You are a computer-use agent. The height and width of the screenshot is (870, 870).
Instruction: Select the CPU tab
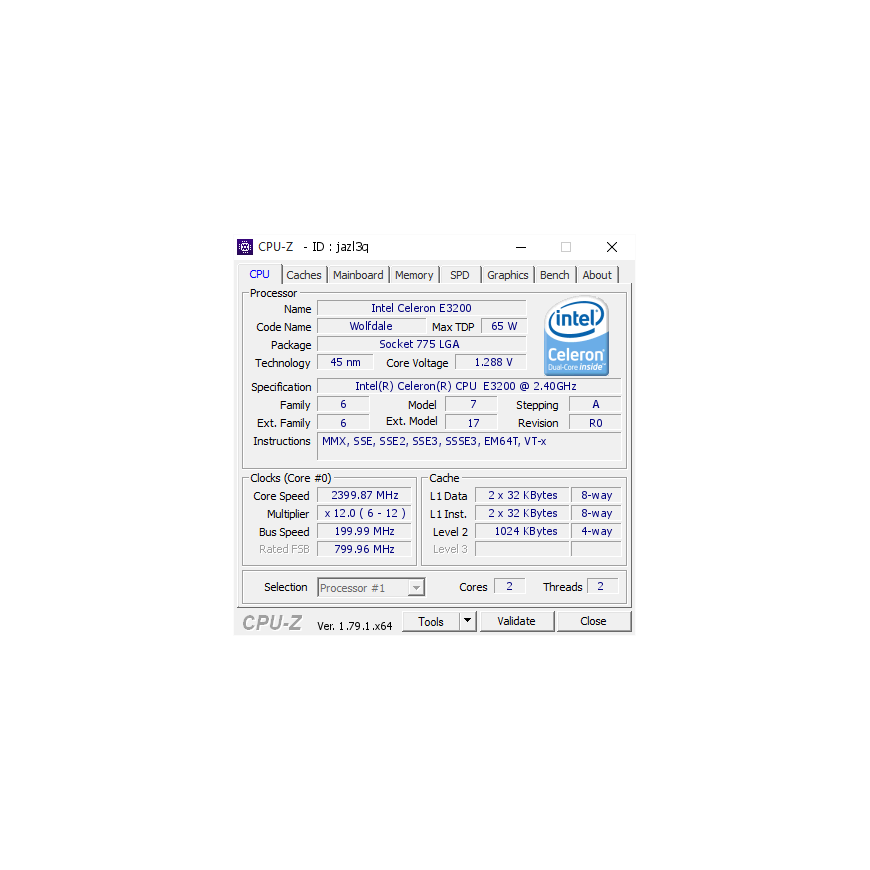tap(259, 274)
